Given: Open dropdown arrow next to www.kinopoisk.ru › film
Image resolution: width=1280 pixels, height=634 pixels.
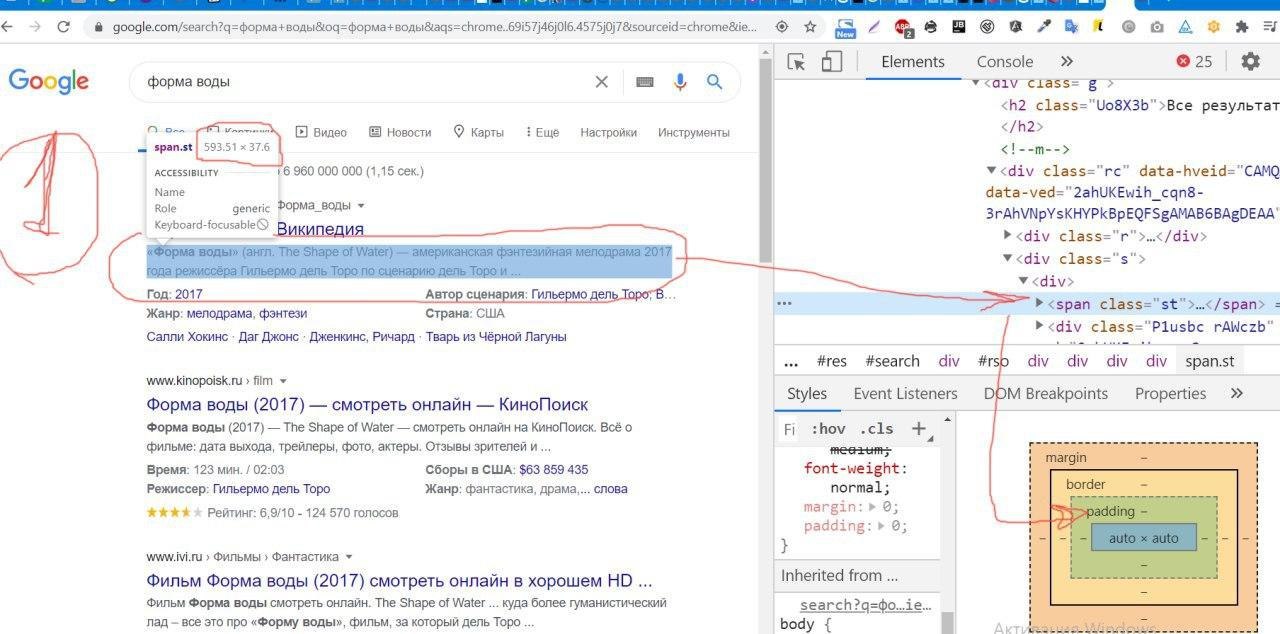Looking at the screenshot, I should [284, 381].
